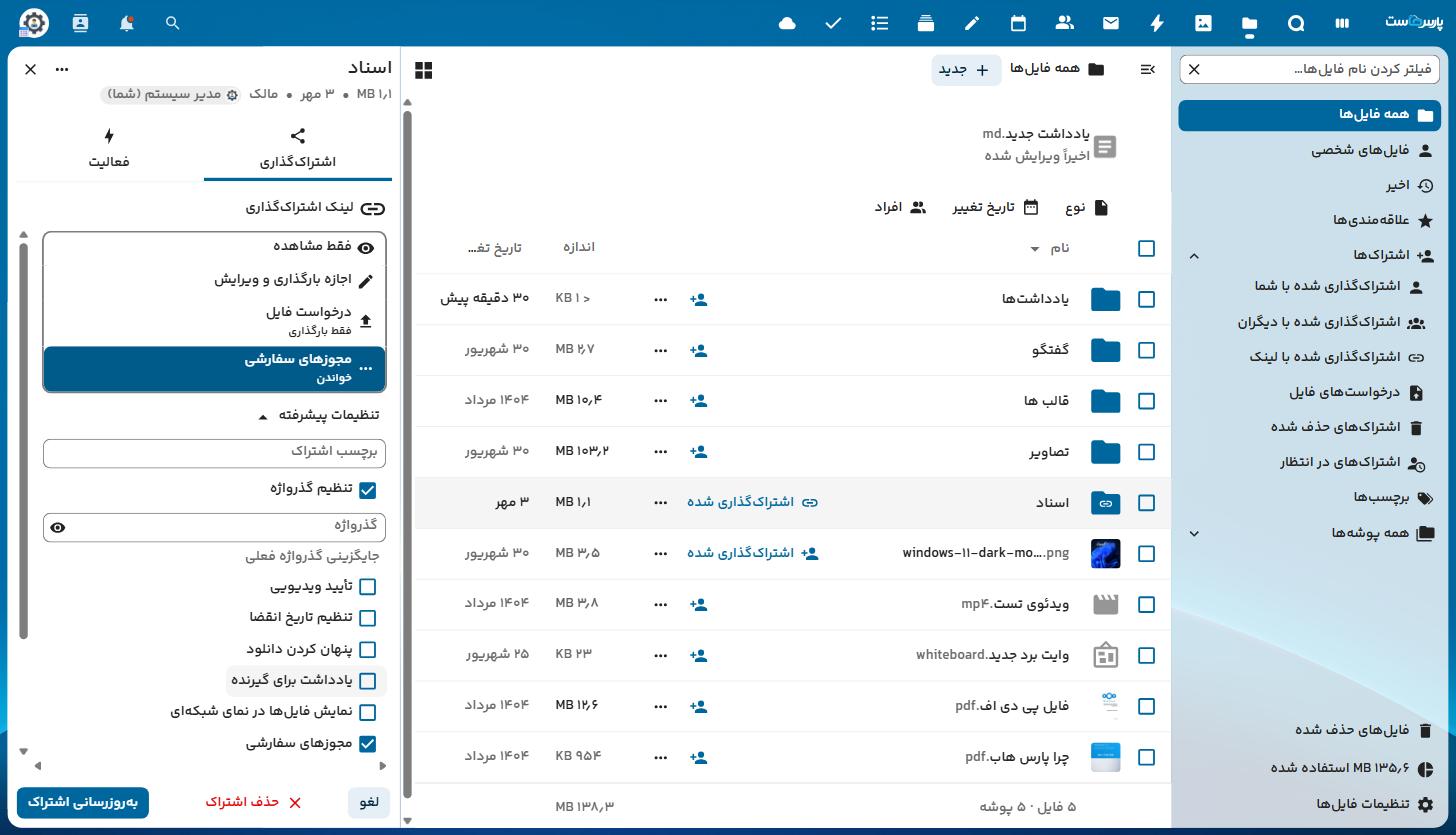This screenshot has height=835, width=1456.
Task: Open the Mail app in top bar
Action: pos(1111,23)
